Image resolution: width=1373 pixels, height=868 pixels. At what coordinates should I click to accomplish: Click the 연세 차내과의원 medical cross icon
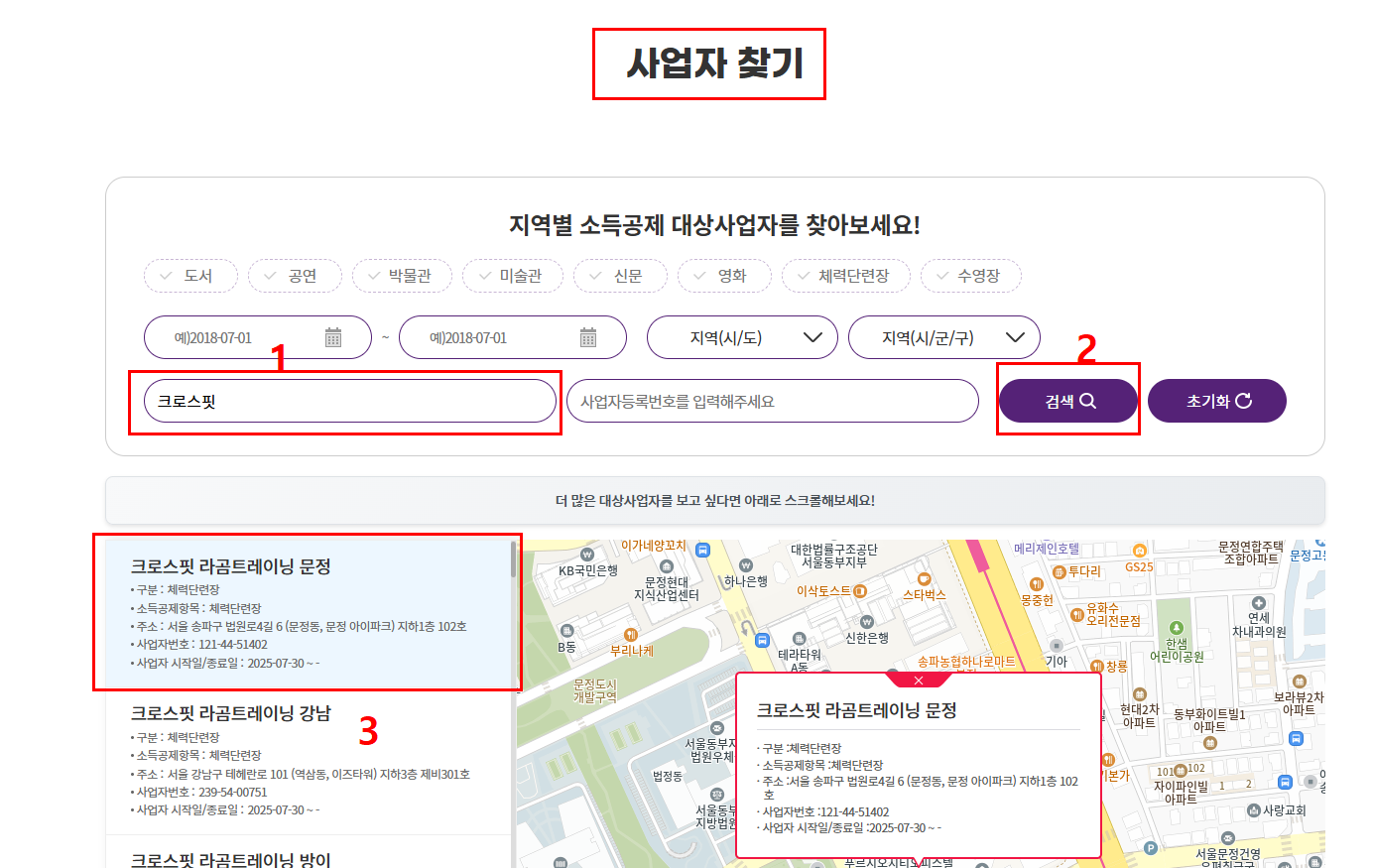(x=1259, y=603)
